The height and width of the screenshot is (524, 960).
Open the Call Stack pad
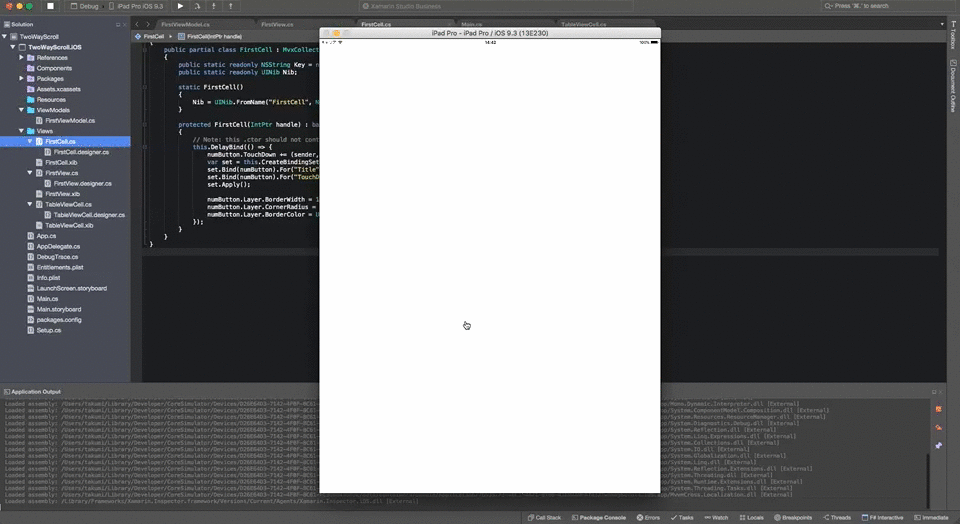[544, 518]
